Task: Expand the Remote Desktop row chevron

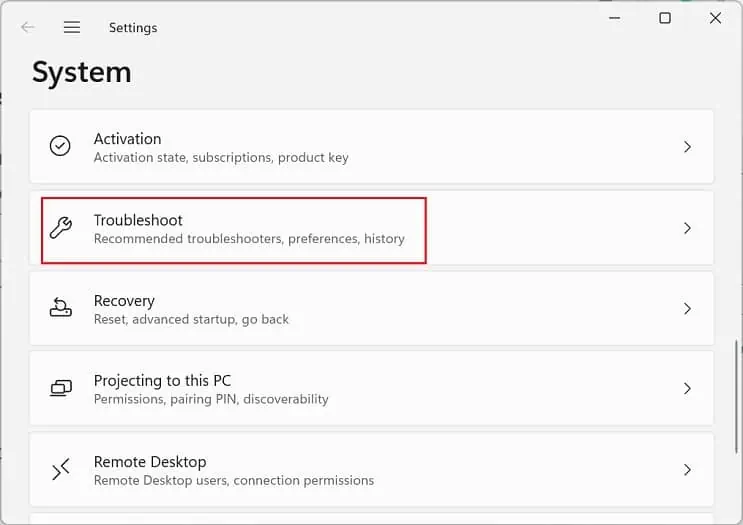Action: (x=687, y=469)
